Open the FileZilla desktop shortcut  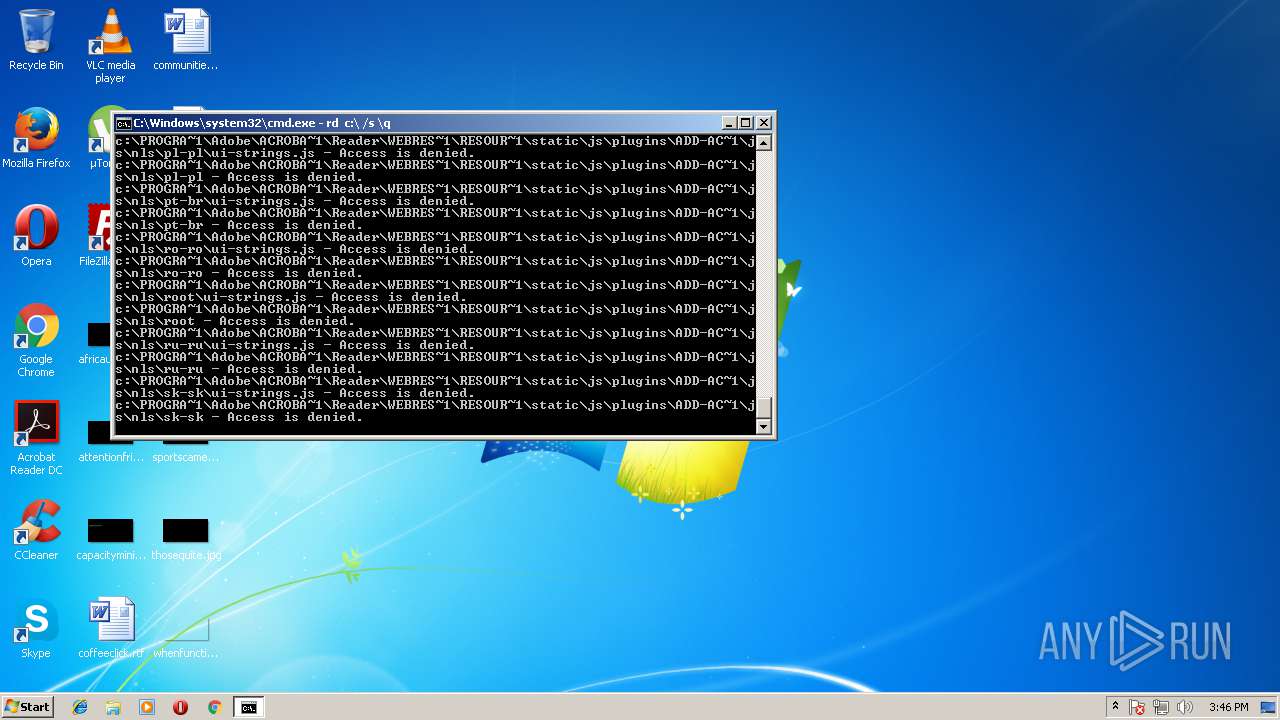tap(96, 236)
